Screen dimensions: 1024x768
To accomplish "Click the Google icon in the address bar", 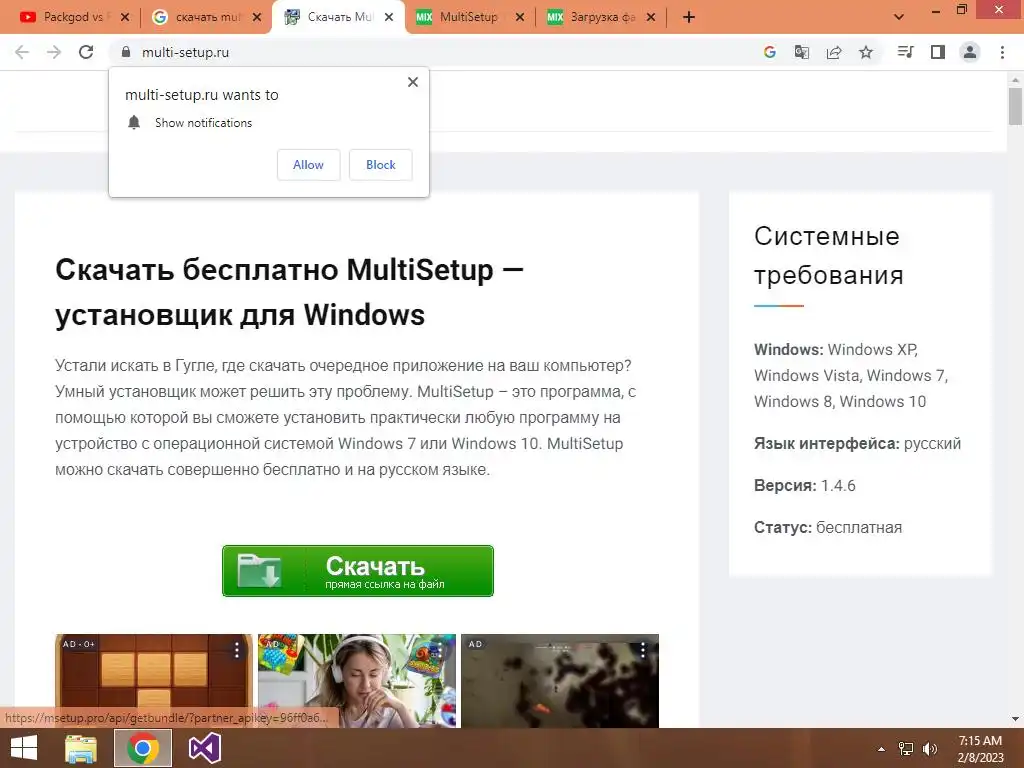I will click(769, 52).
